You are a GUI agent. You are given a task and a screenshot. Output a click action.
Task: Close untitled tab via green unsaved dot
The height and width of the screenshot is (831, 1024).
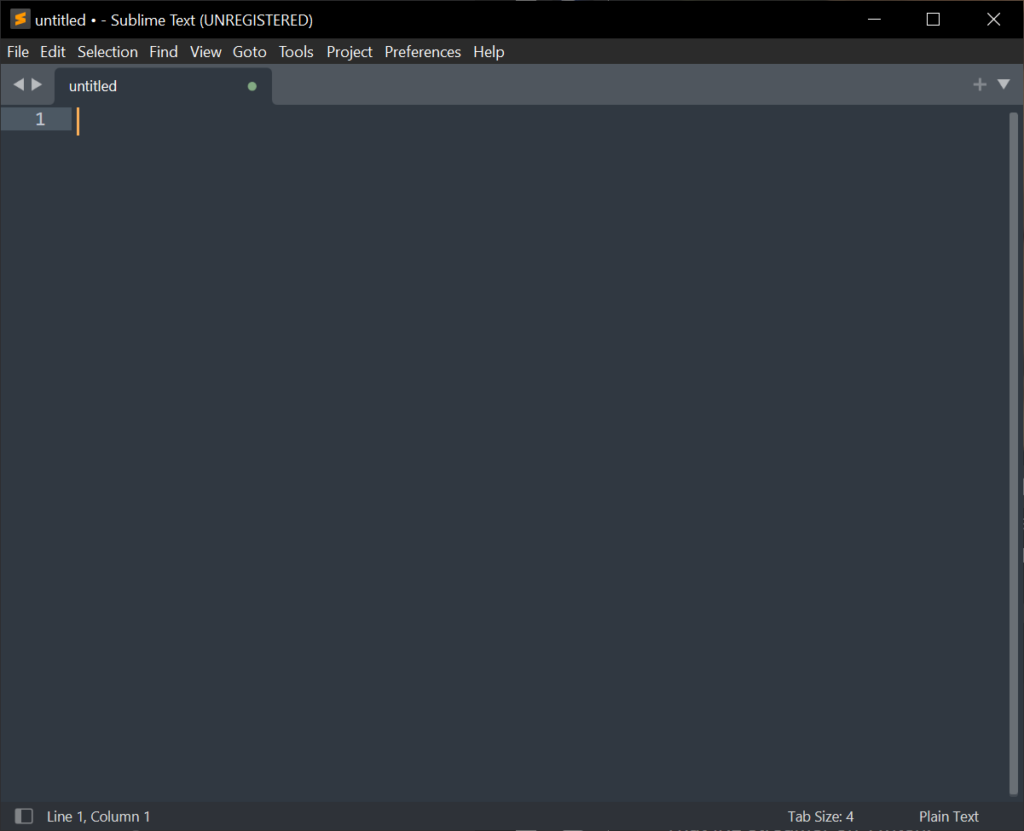point(252,86)
